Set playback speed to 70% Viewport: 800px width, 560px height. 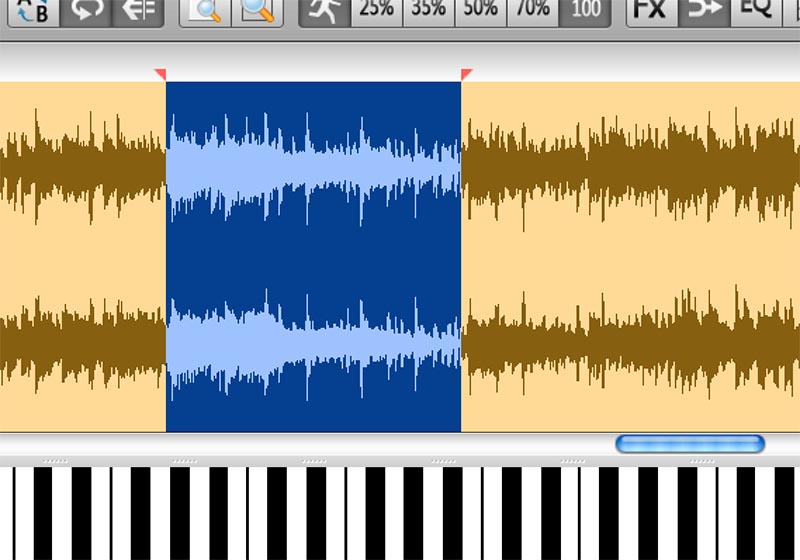tap(533, 11)
